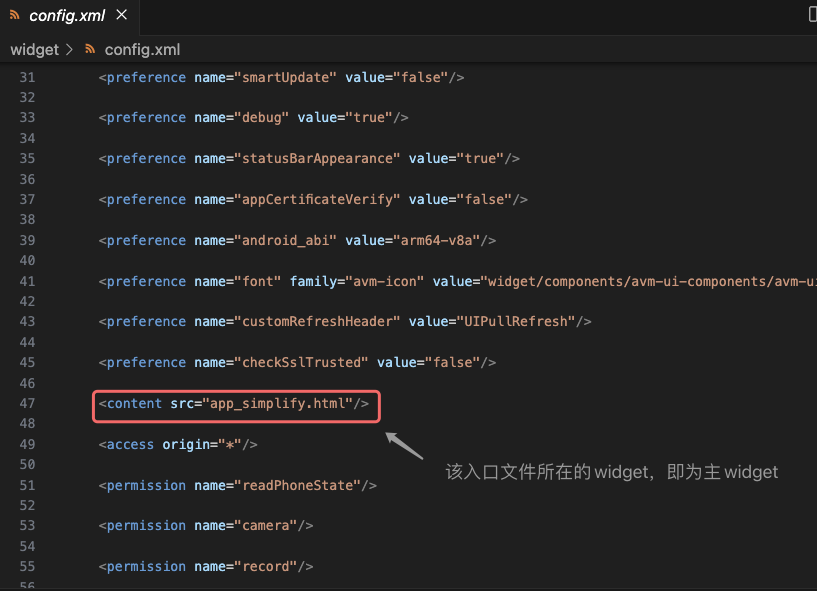
Task: Click the access origin line
Action: coord(178,444)
